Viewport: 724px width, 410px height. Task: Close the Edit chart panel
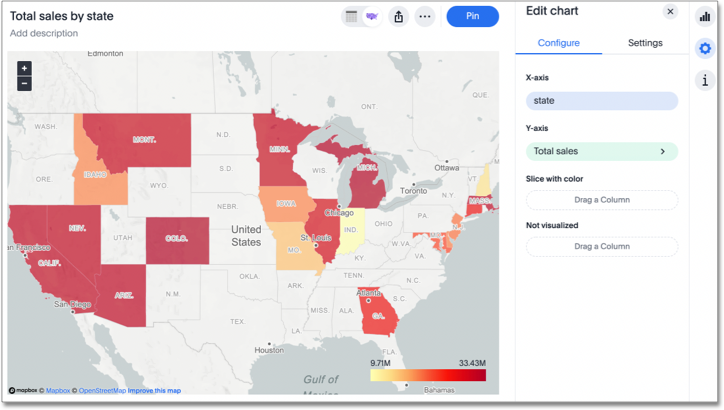coord(670,12)
